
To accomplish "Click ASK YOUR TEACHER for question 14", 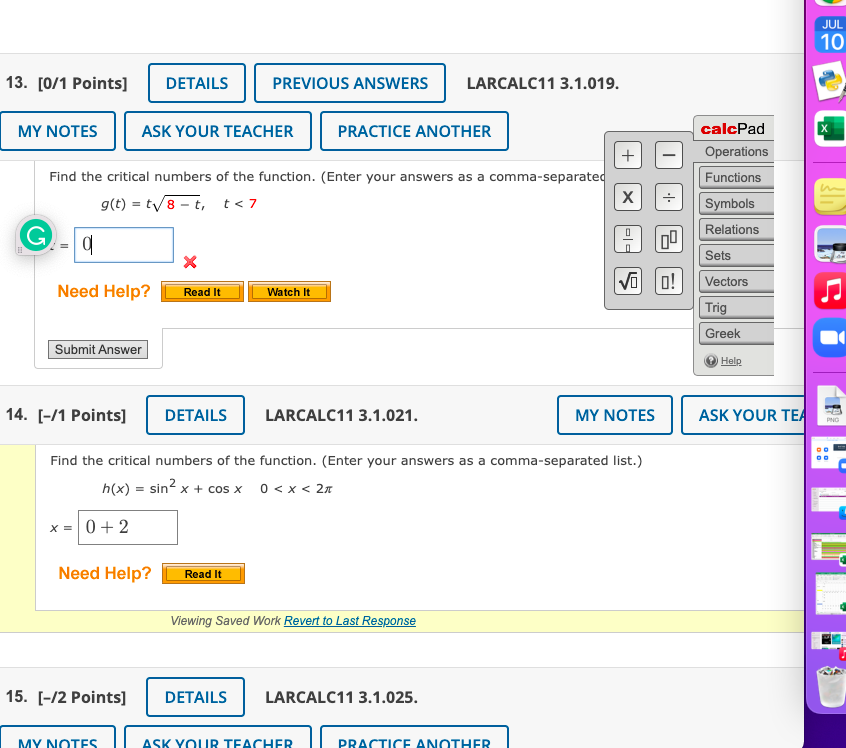I will [x=743, y=415].
